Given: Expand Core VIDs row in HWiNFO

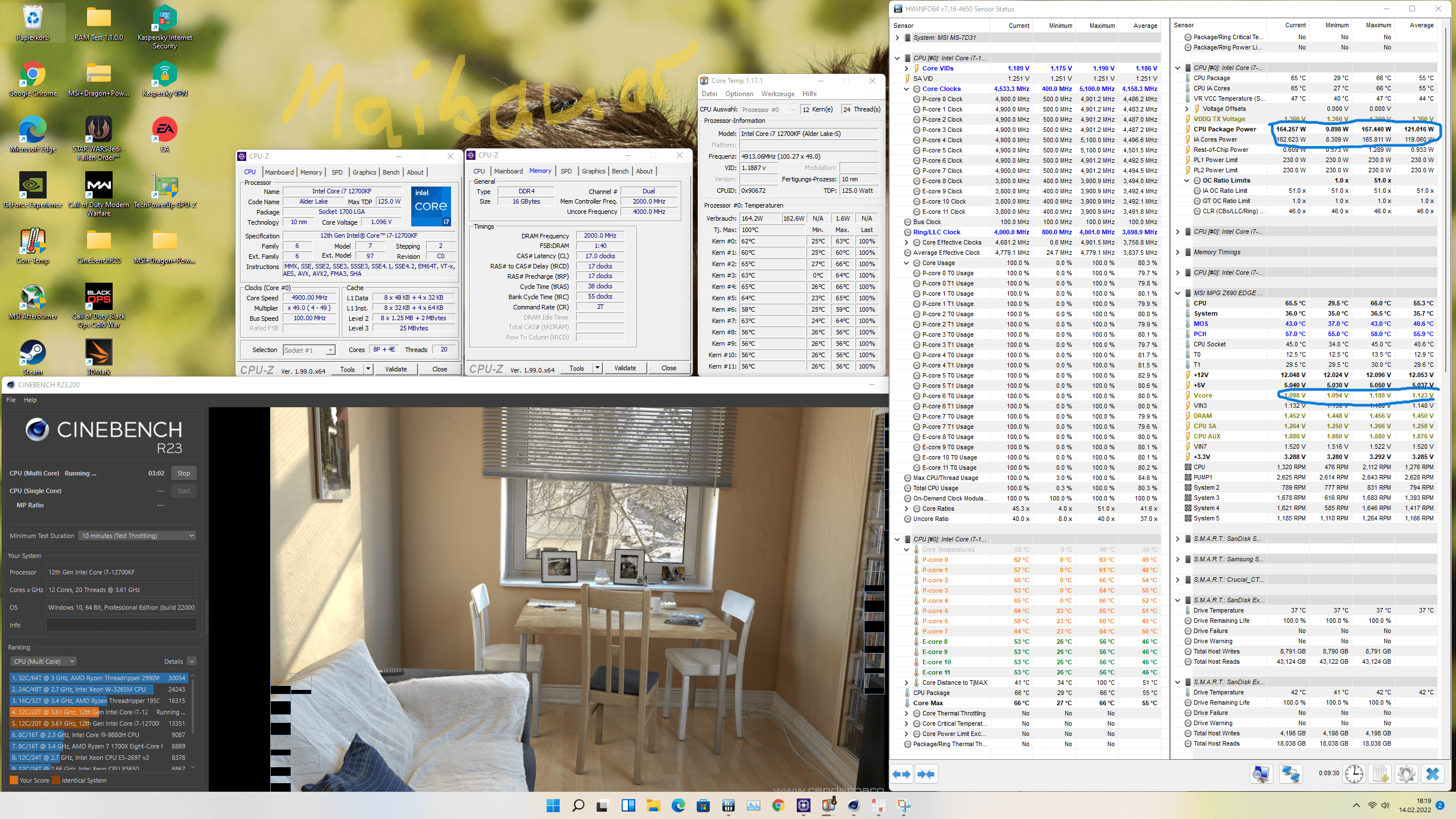Looking at the screenshot, I should click(906, 68).
